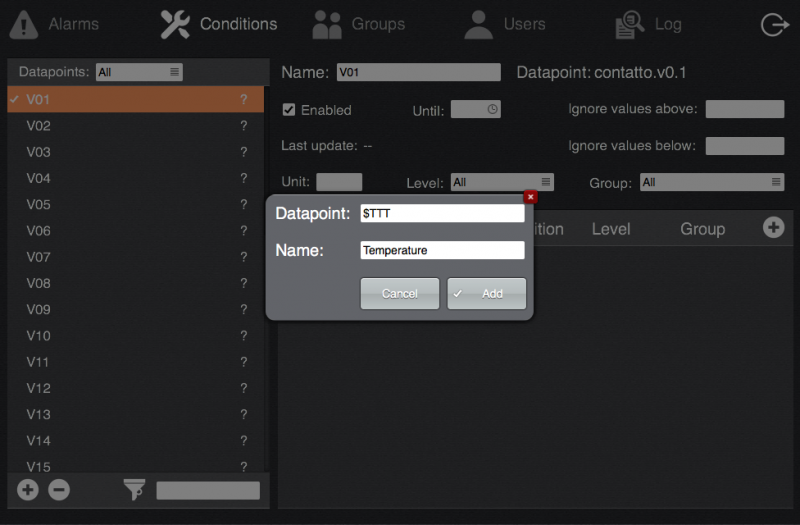Click the dialog Name field Temperature

pyautogui.click(x=442, y=250)
